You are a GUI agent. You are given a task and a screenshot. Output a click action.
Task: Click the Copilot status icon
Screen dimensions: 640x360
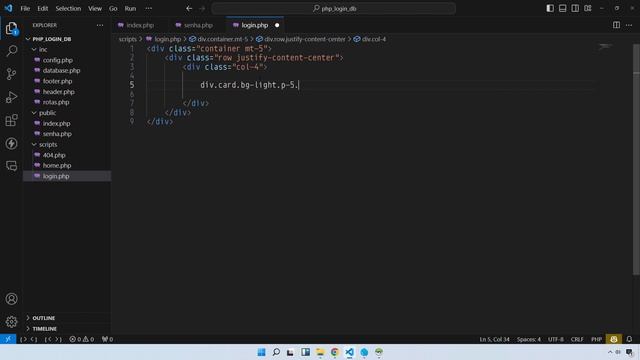[614, 339]
